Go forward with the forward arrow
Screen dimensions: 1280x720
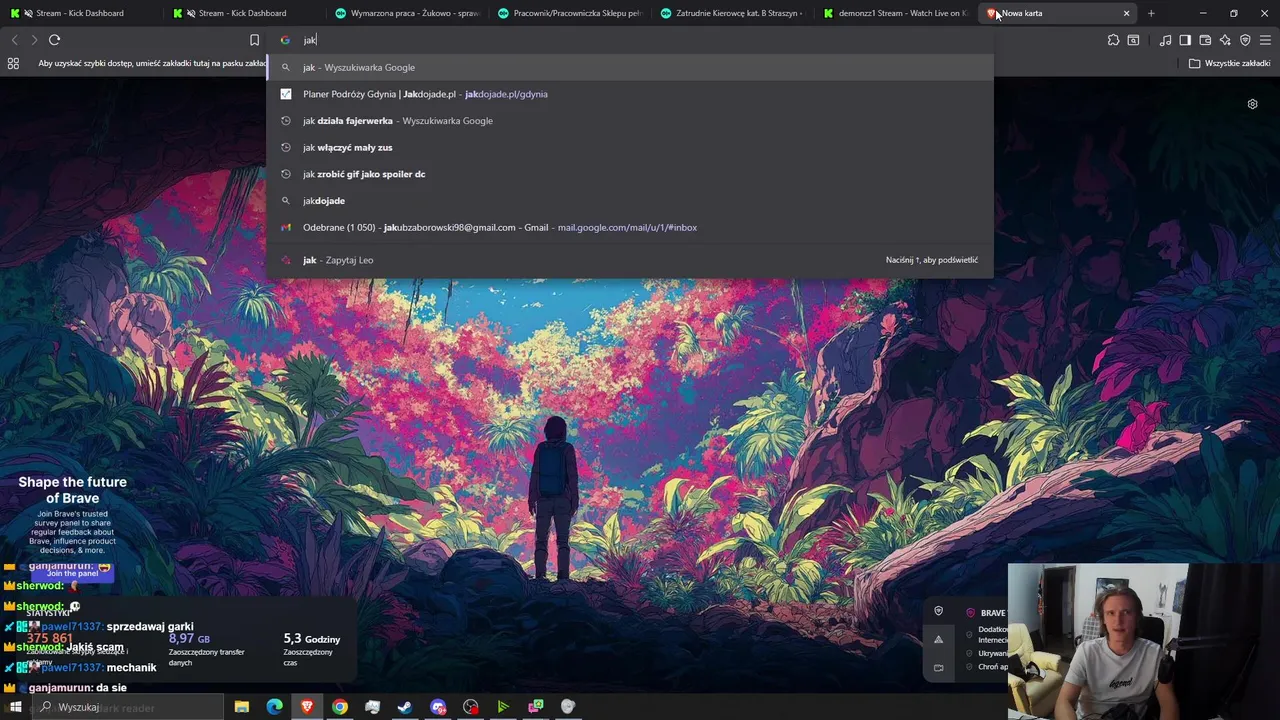point(34,40)
